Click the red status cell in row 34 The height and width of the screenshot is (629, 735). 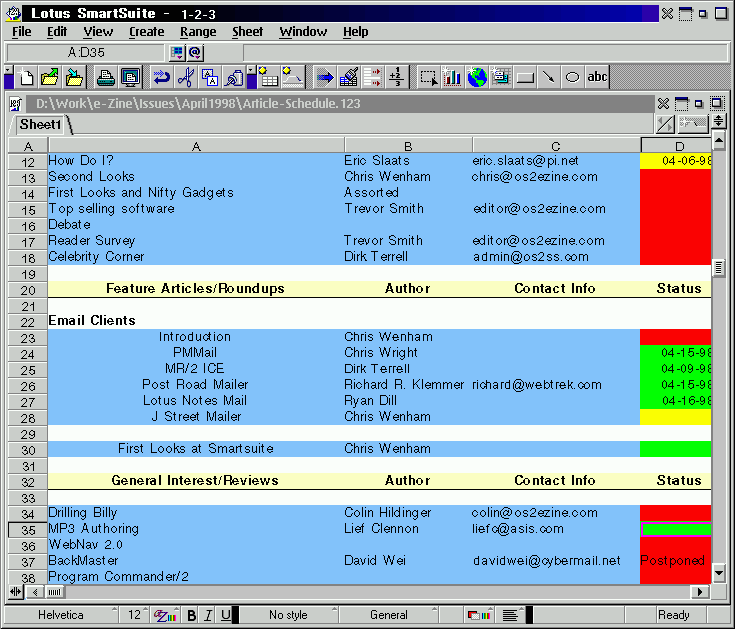[x=675, y=513]
